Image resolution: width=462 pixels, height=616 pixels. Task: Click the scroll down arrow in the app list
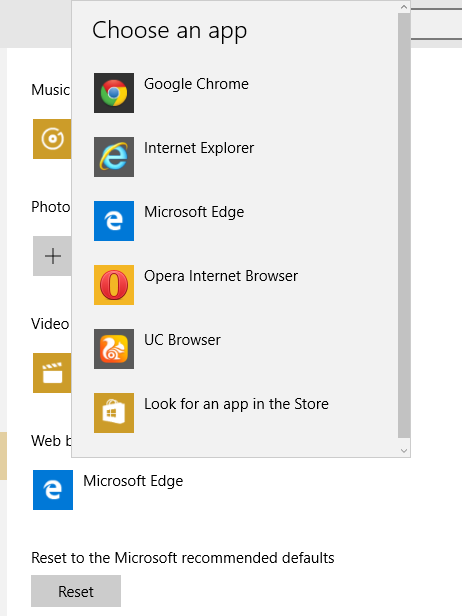point(404,451)
